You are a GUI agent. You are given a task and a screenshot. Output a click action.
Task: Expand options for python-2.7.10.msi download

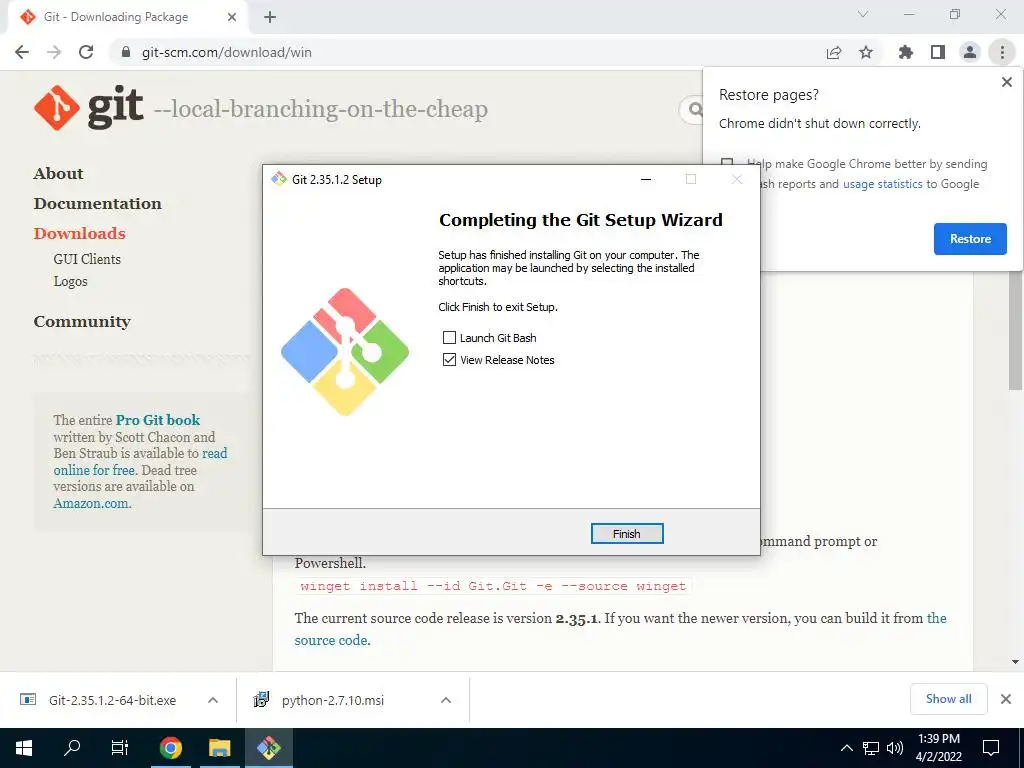(x=446, y=700)
